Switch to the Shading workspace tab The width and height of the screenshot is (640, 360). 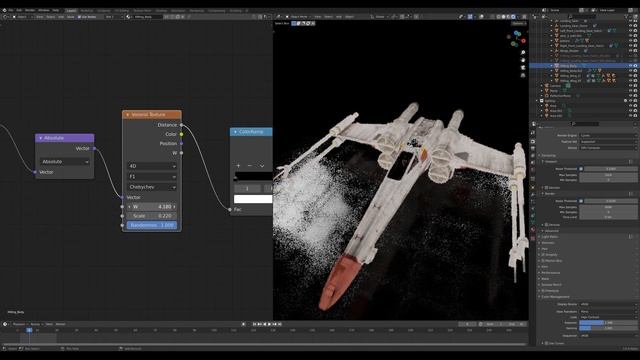[x=161, y=11]
